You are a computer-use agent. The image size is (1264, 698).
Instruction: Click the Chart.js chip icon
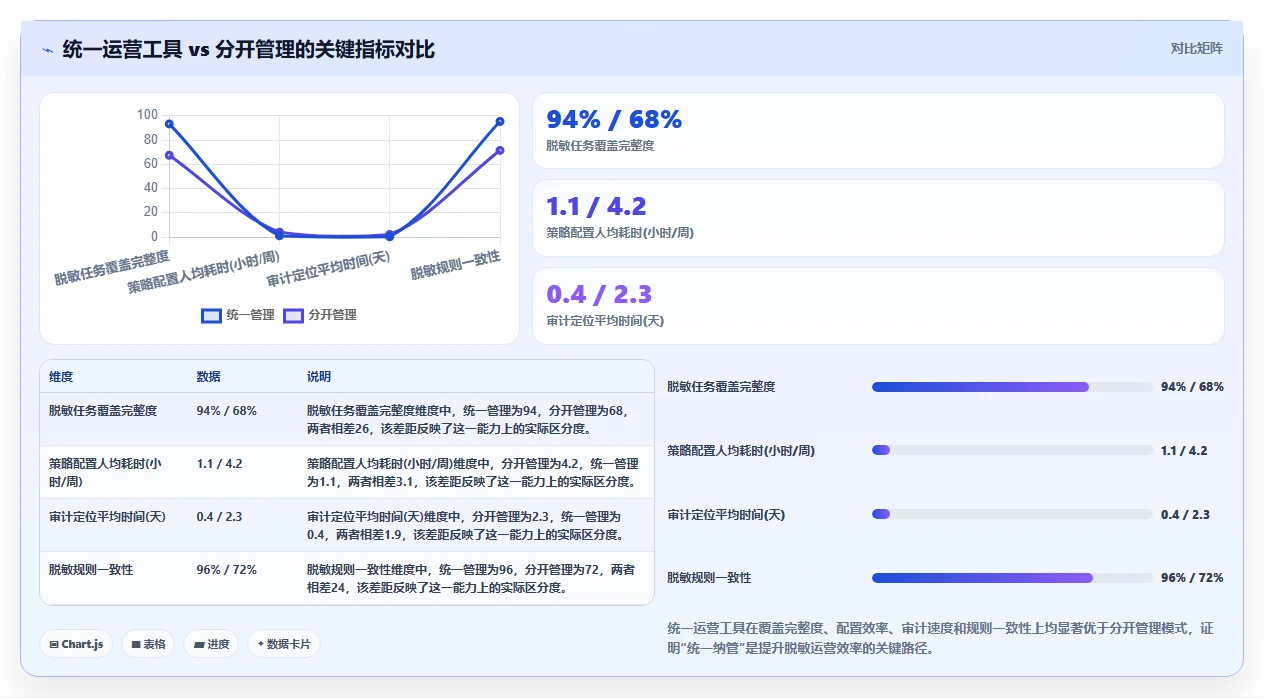pyautogui.click(x=54, y=645)
